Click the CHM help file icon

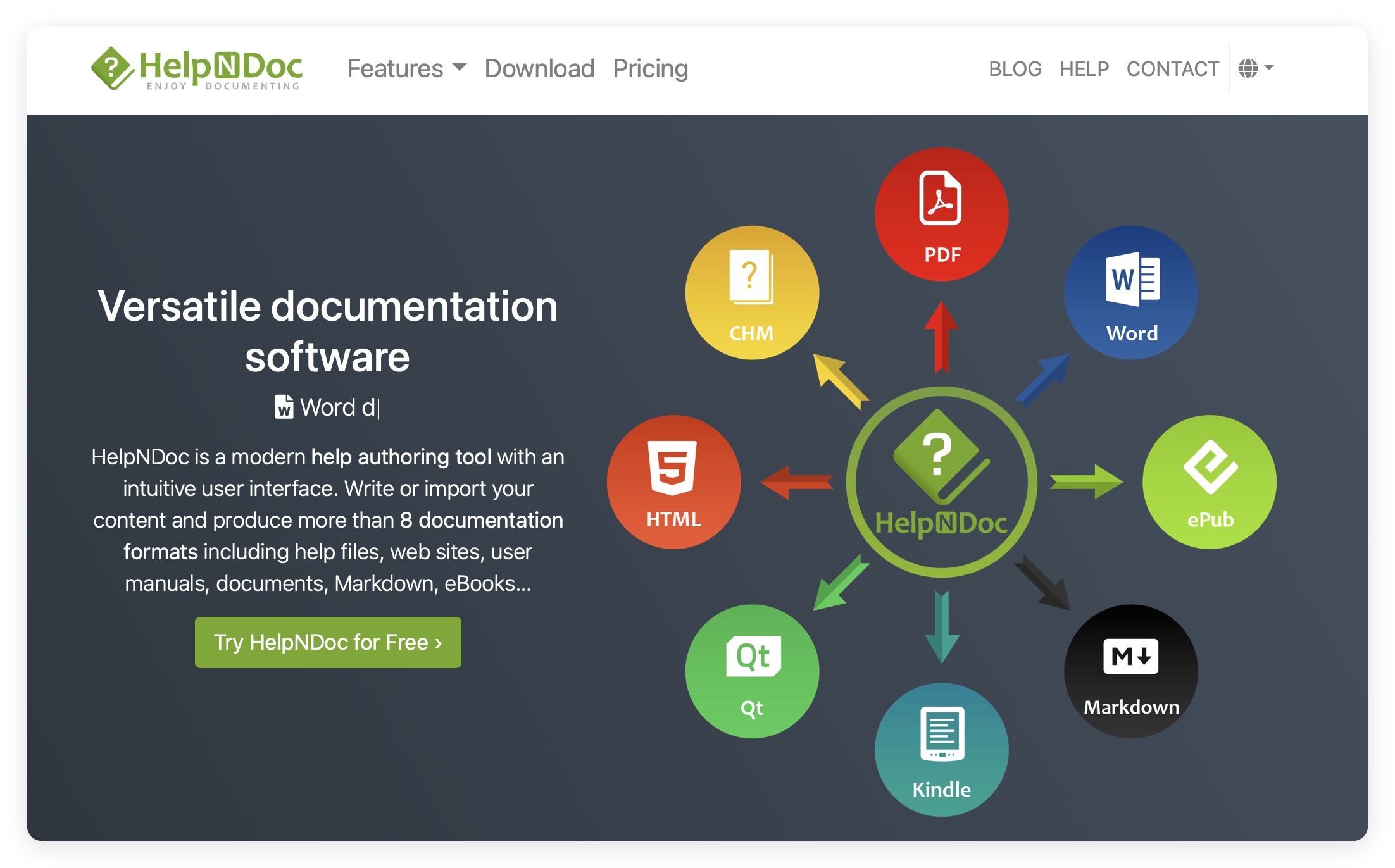coord(752,292)
